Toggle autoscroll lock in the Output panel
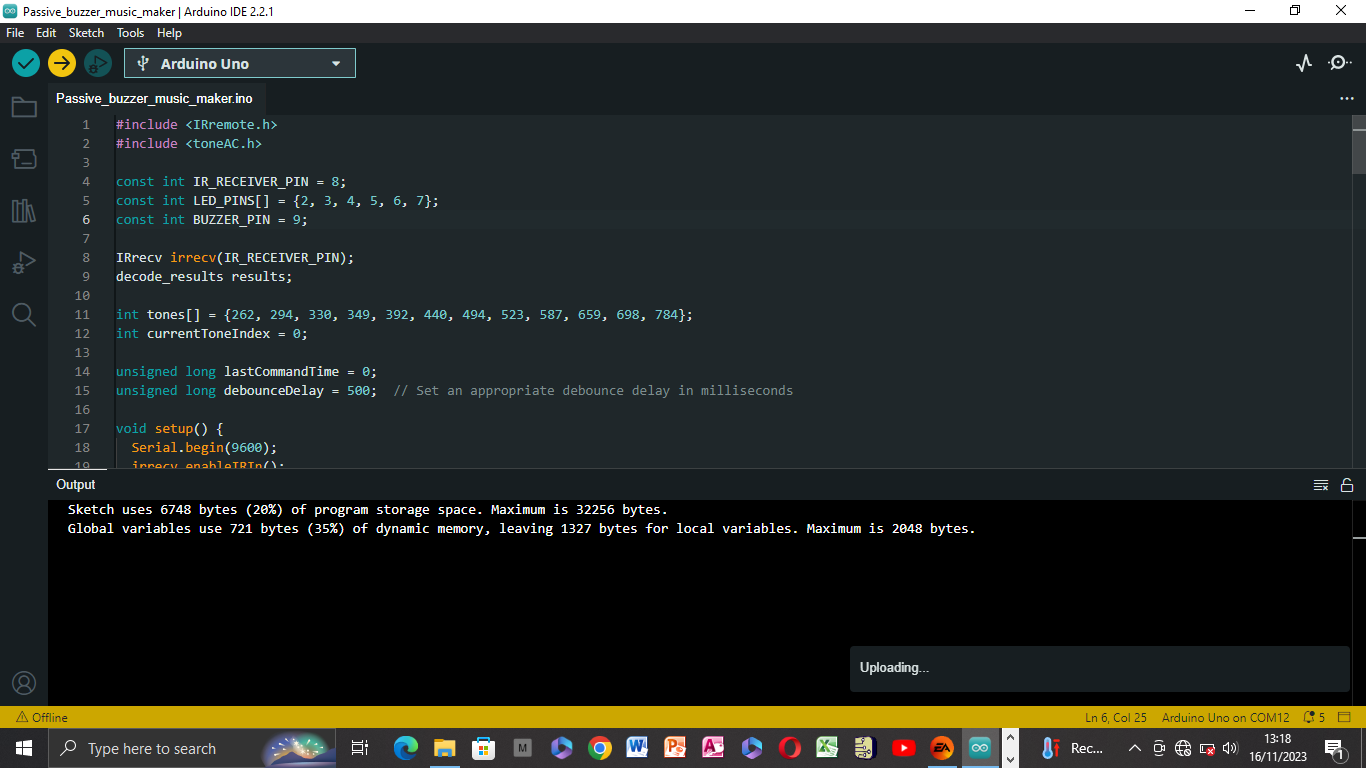Viewport: 1366px width, 768px height. click(1346, 485)
